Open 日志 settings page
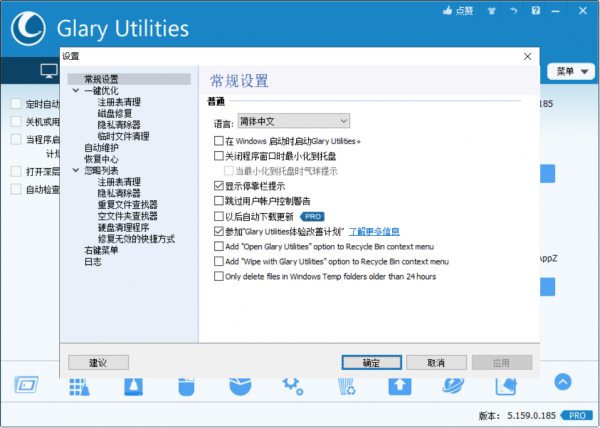 coord(93,262)
